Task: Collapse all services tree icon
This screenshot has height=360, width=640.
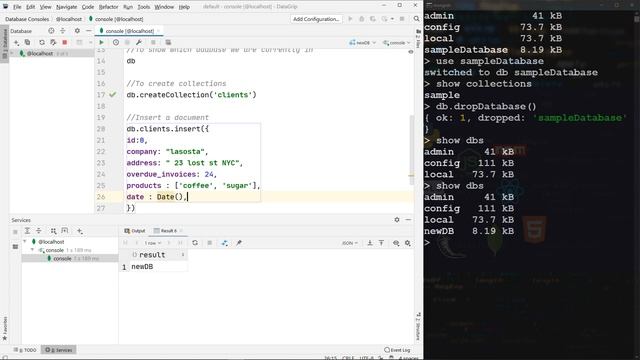Action: (x=39, y=231)
